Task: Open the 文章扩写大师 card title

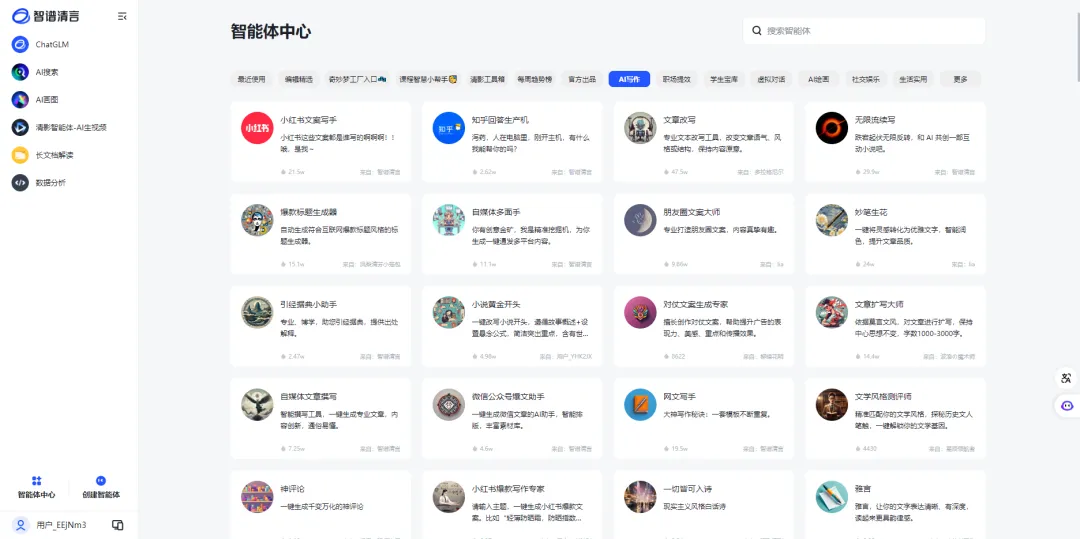Action: pos(879,304)
